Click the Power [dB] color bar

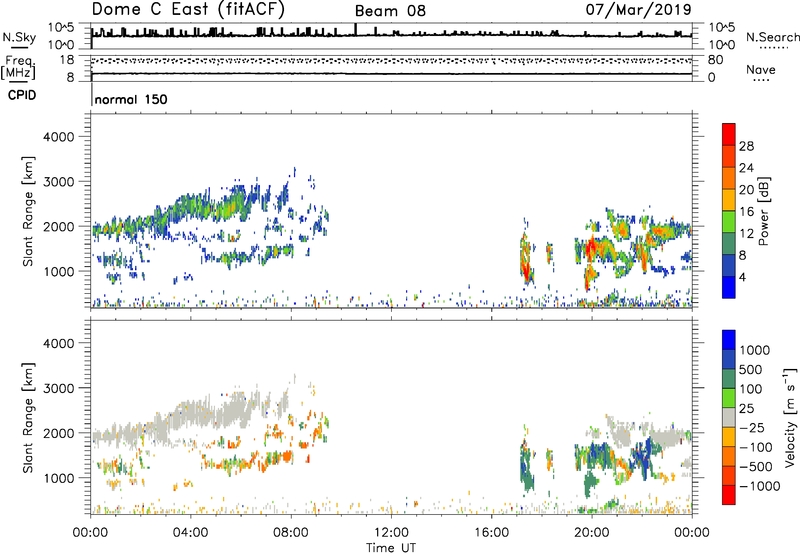pyautogui.click(x=729, y=211)
